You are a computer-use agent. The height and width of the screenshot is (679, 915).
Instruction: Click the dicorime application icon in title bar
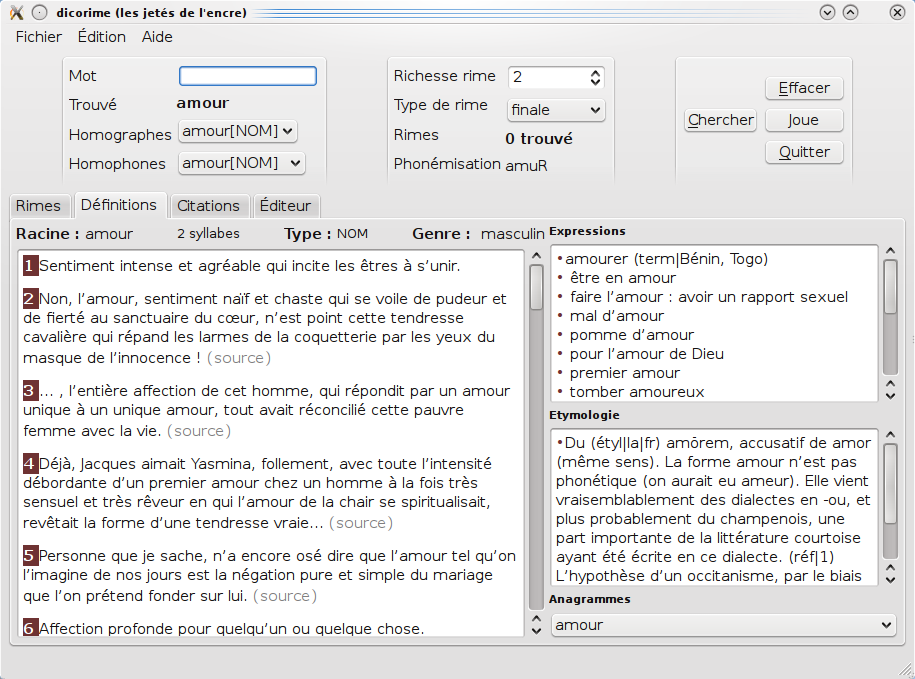[16, 12]
